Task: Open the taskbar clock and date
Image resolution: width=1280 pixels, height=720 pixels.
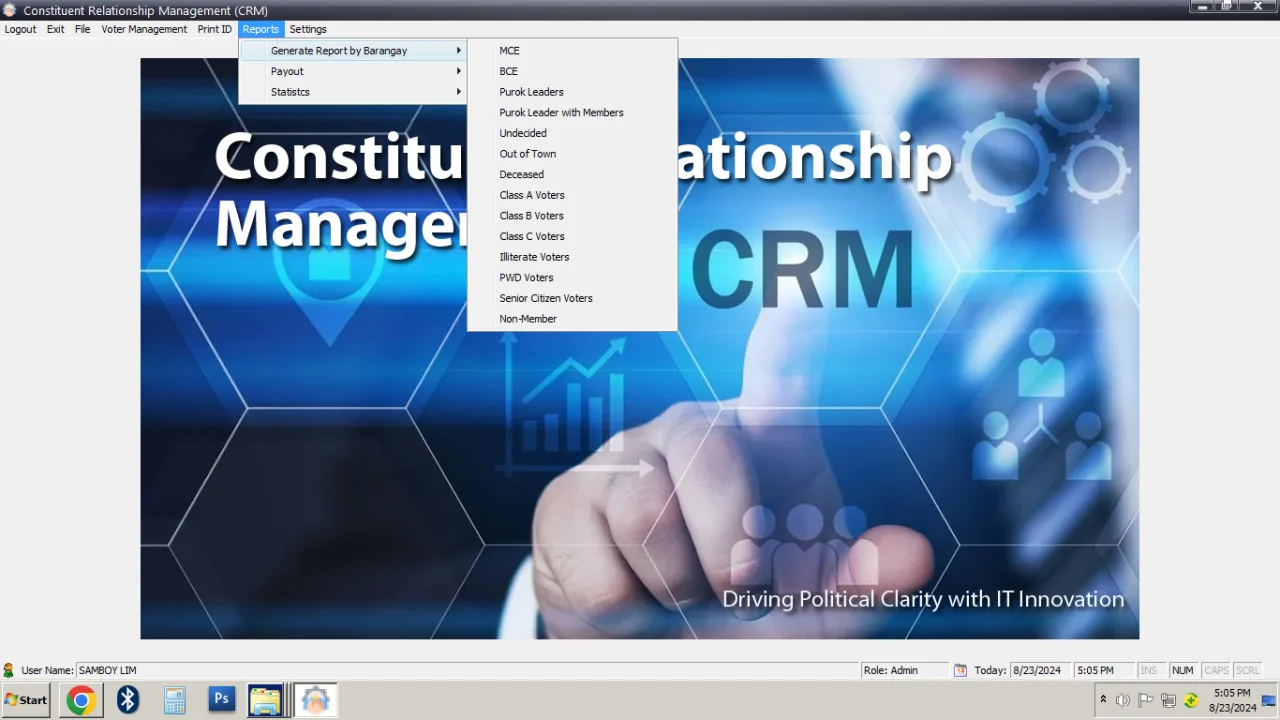Action: [x=1232, y=700]
